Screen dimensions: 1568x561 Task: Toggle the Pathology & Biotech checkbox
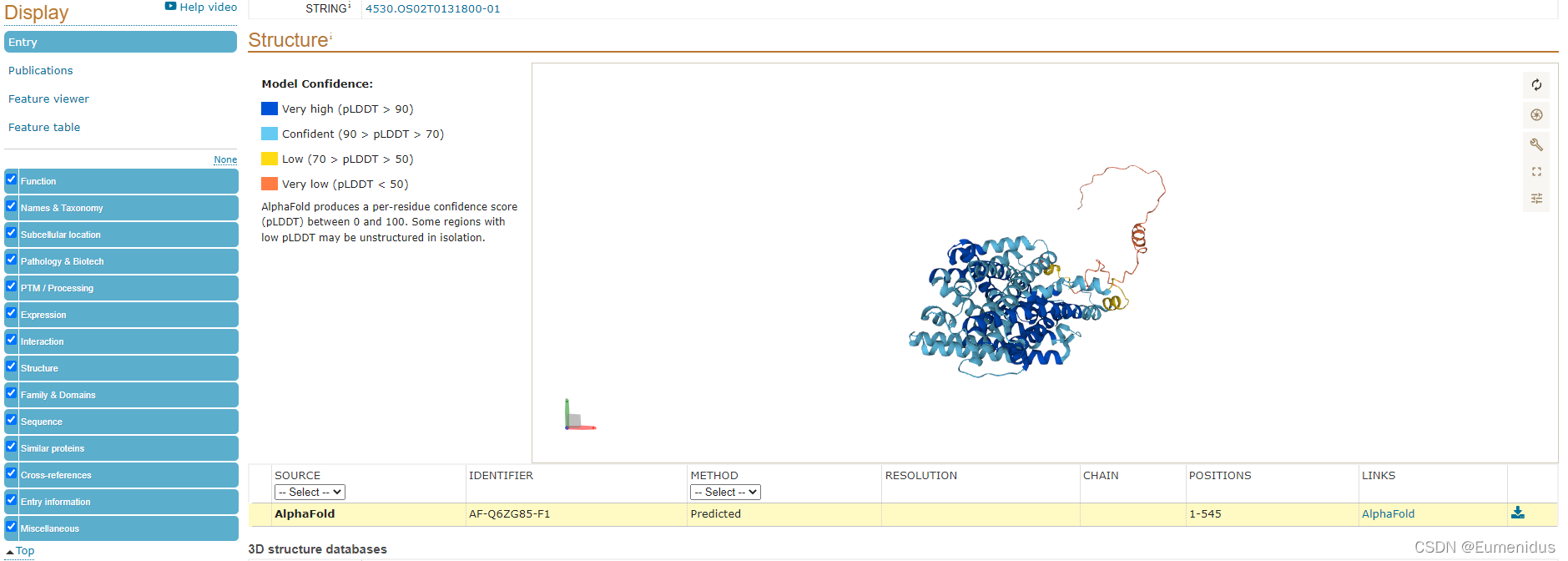[12, 260]
